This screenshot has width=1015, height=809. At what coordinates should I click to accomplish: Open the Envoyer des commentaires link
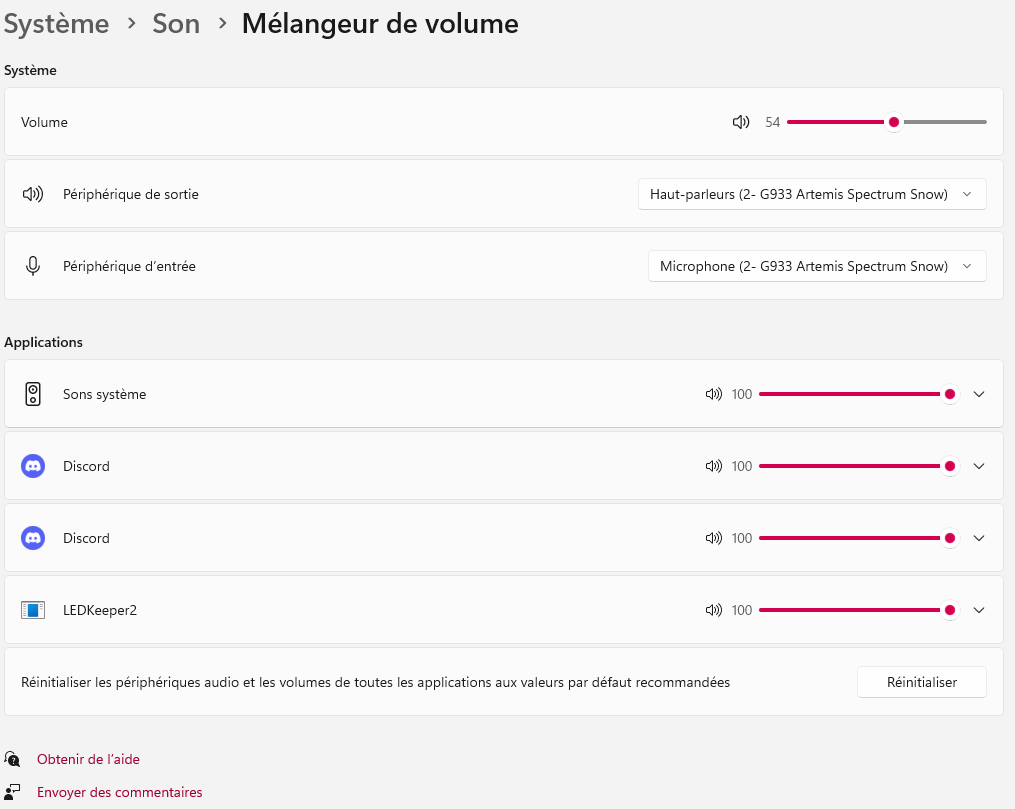119,792
